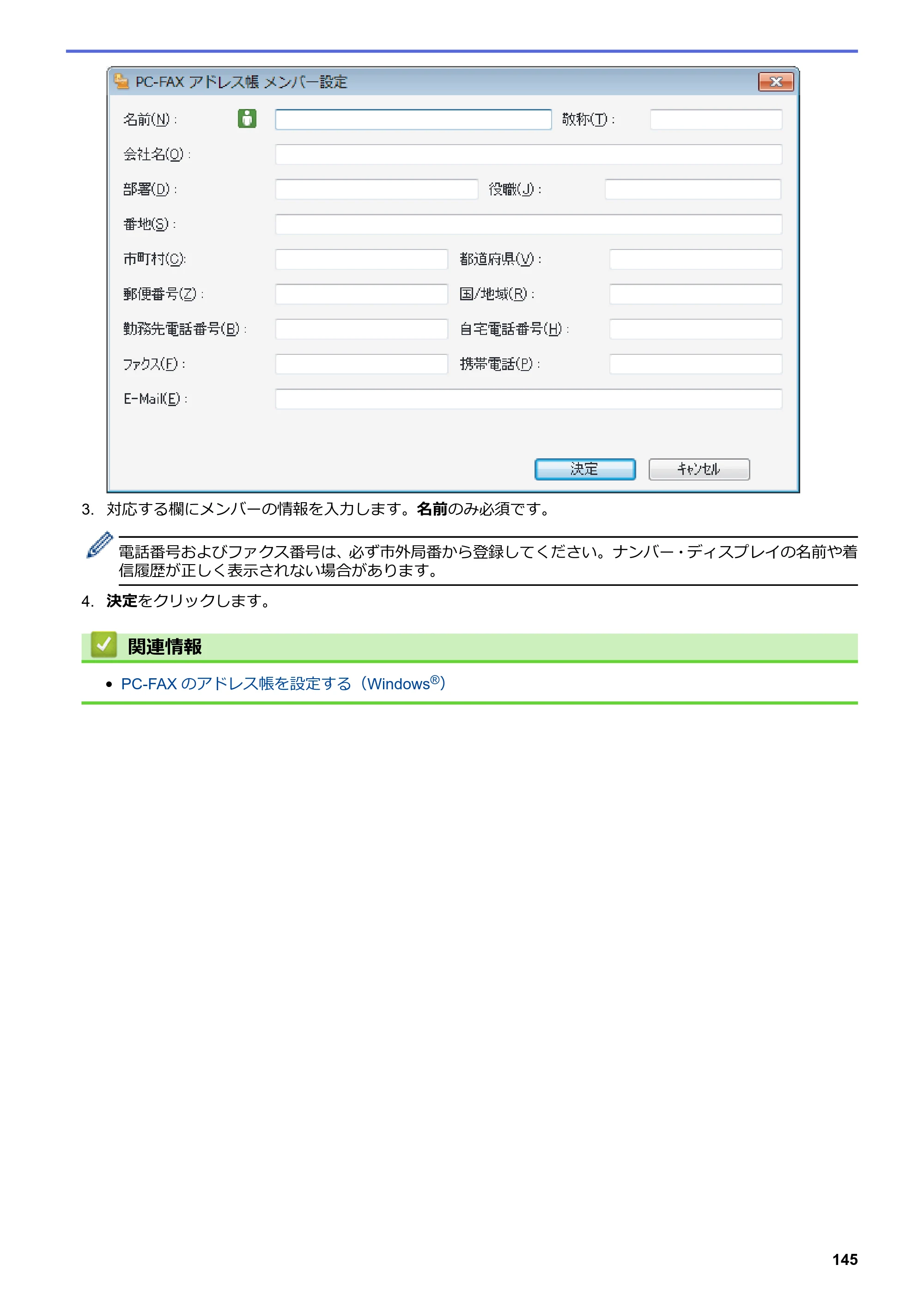Click the 携帯電話(P) mobile phone field
Image resolution: width=924 pixels, height=1307 pixels.
(x=696, y=365)
